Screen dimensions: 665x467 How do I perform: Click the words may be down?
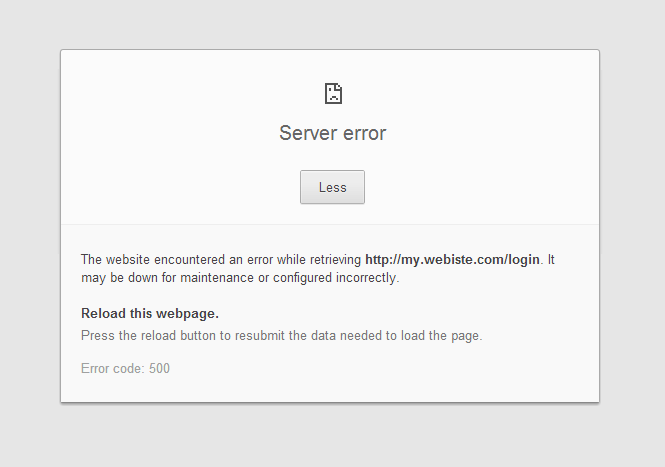(112, 278)
